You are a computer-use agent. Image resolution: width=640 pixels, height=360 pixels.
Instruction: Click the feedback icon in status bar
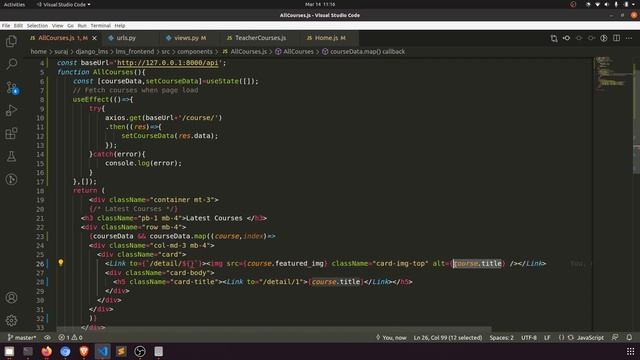pos(615,338)
